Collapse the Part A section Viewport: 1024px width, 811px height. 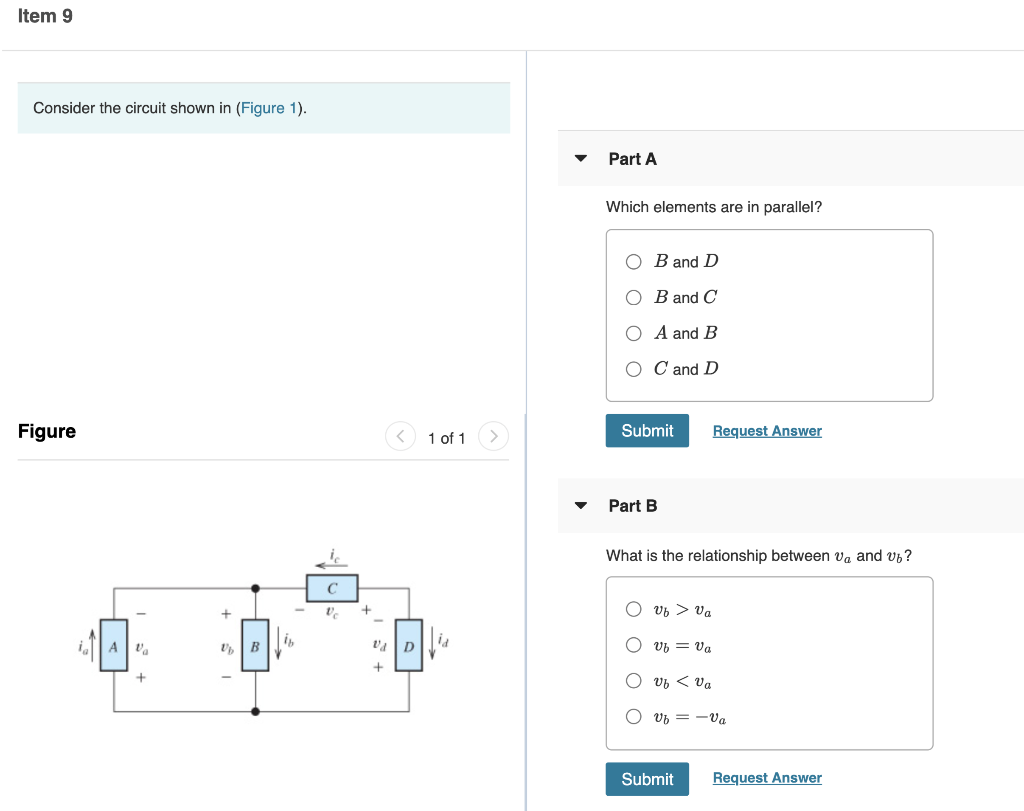click(x=581, y=159)
